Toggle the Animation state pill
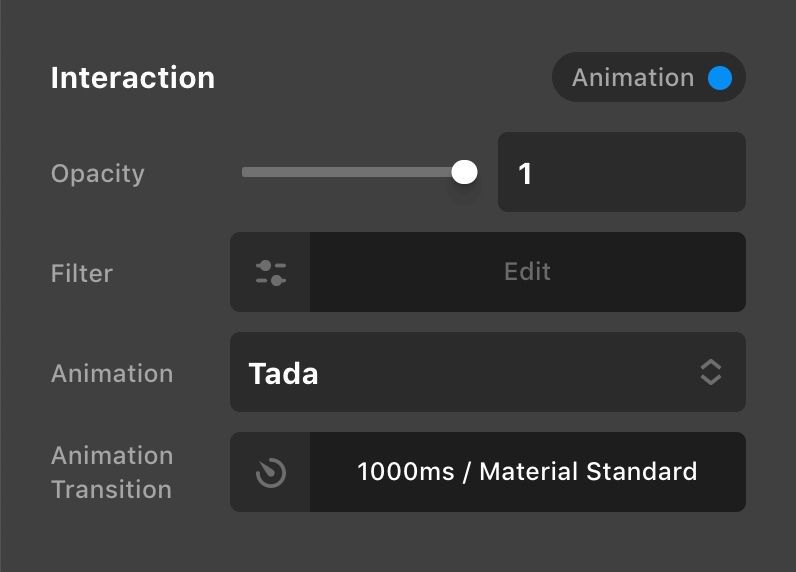Viewport: 796px width, 572px height. click(649, 78)
